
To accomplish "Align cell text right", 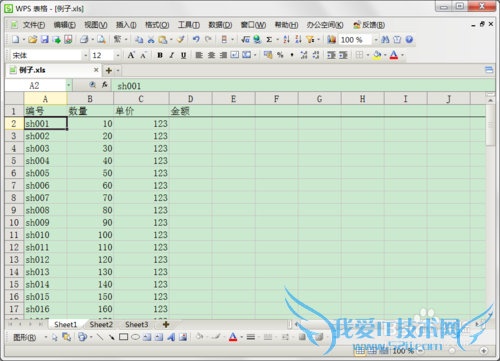I will point(223,55).
